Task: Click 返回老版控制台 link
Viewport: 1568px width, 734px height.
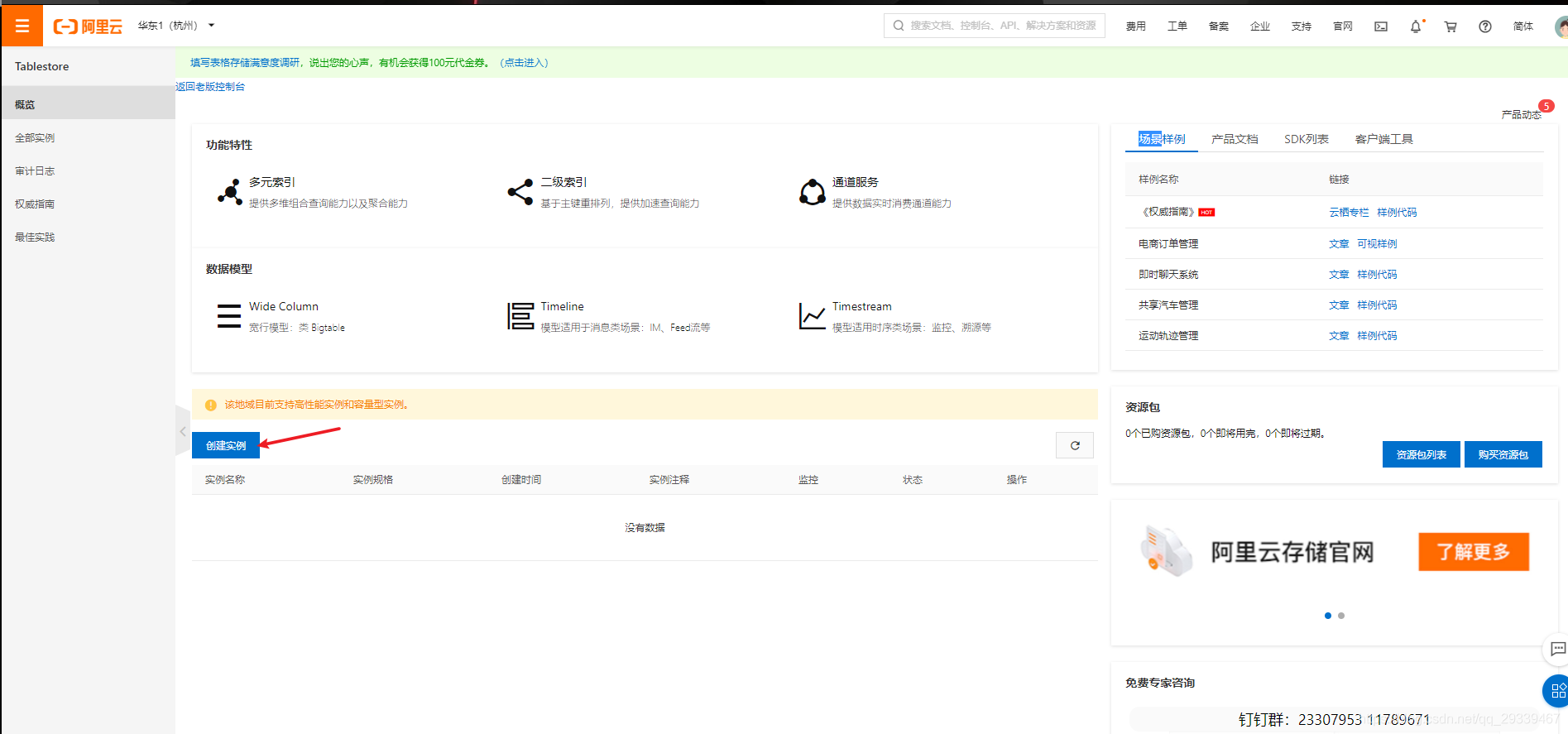Action: [210, 87]
